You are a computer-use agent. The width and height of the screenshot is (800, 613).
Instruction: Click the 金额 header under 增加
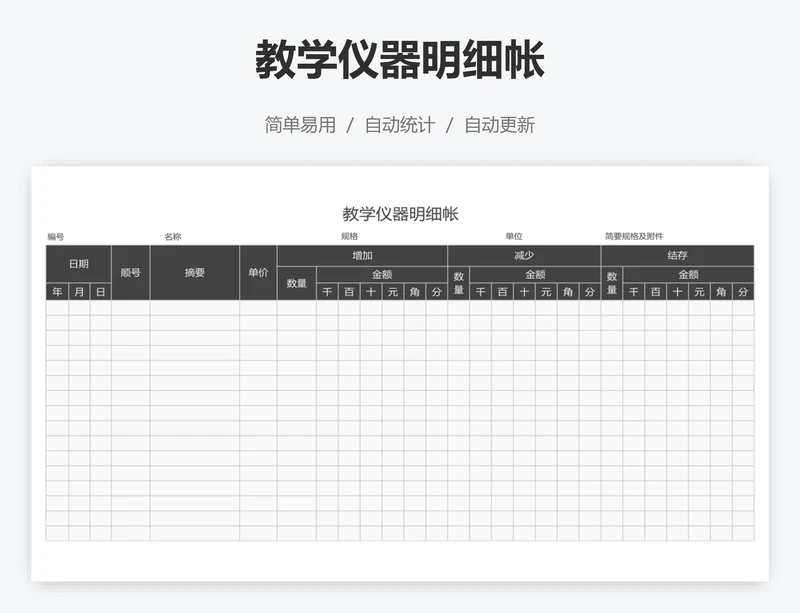382,275
